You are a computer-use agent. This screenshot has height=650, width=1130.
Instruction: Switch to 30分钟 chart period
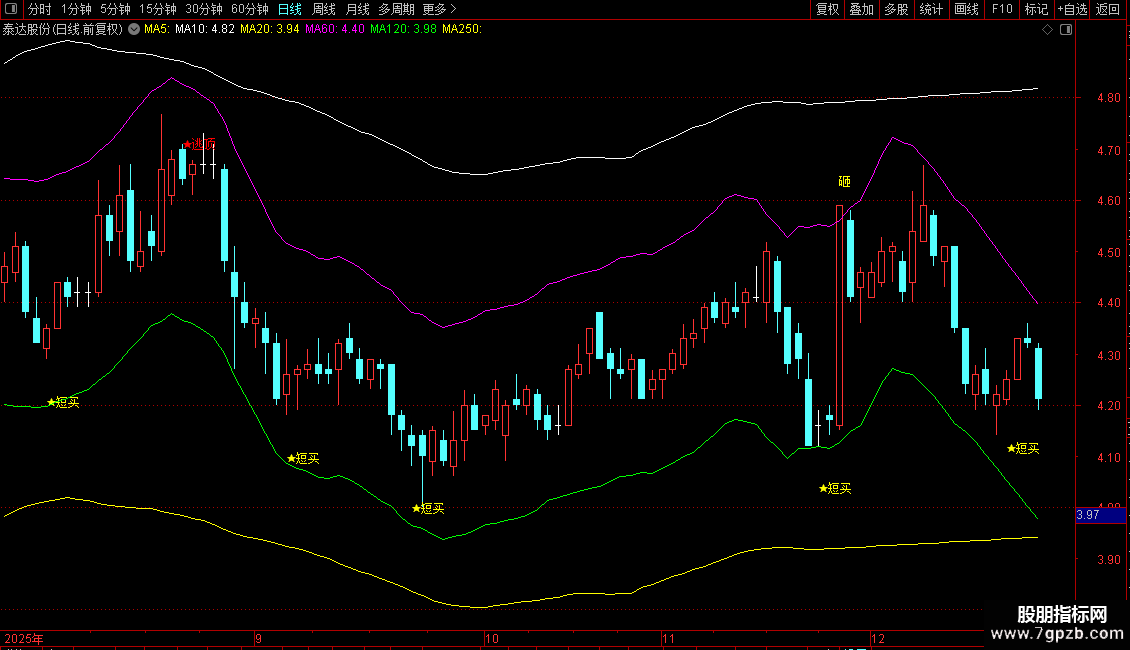click(x=204, y=9)
